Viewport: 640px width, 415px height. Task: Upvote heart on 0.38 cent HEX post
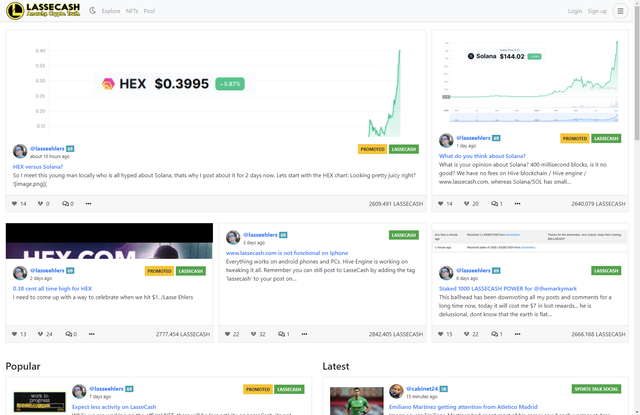pyautogui.click(x=14, y=334)
